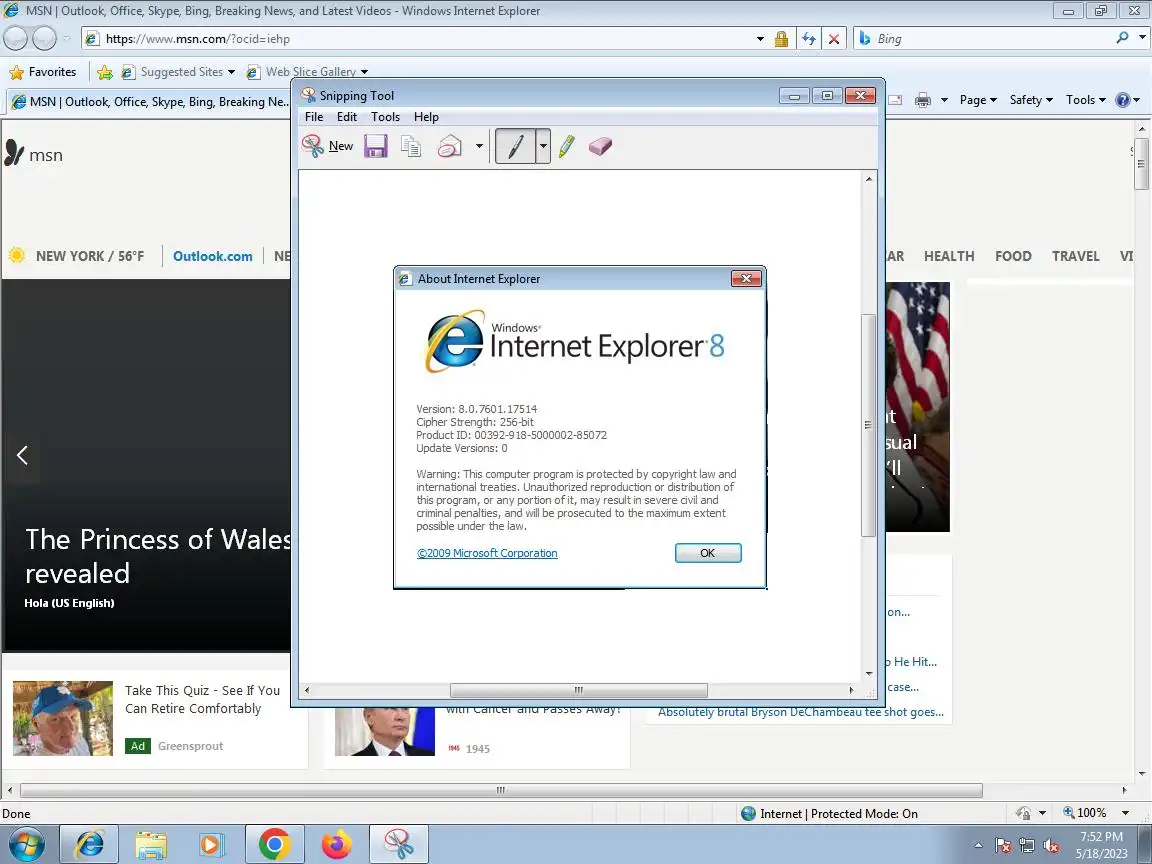Viewport: 1152px width, 864px height.
Task: Select the Pen tool in Snipping Tool
Action: tap(515, 146)
